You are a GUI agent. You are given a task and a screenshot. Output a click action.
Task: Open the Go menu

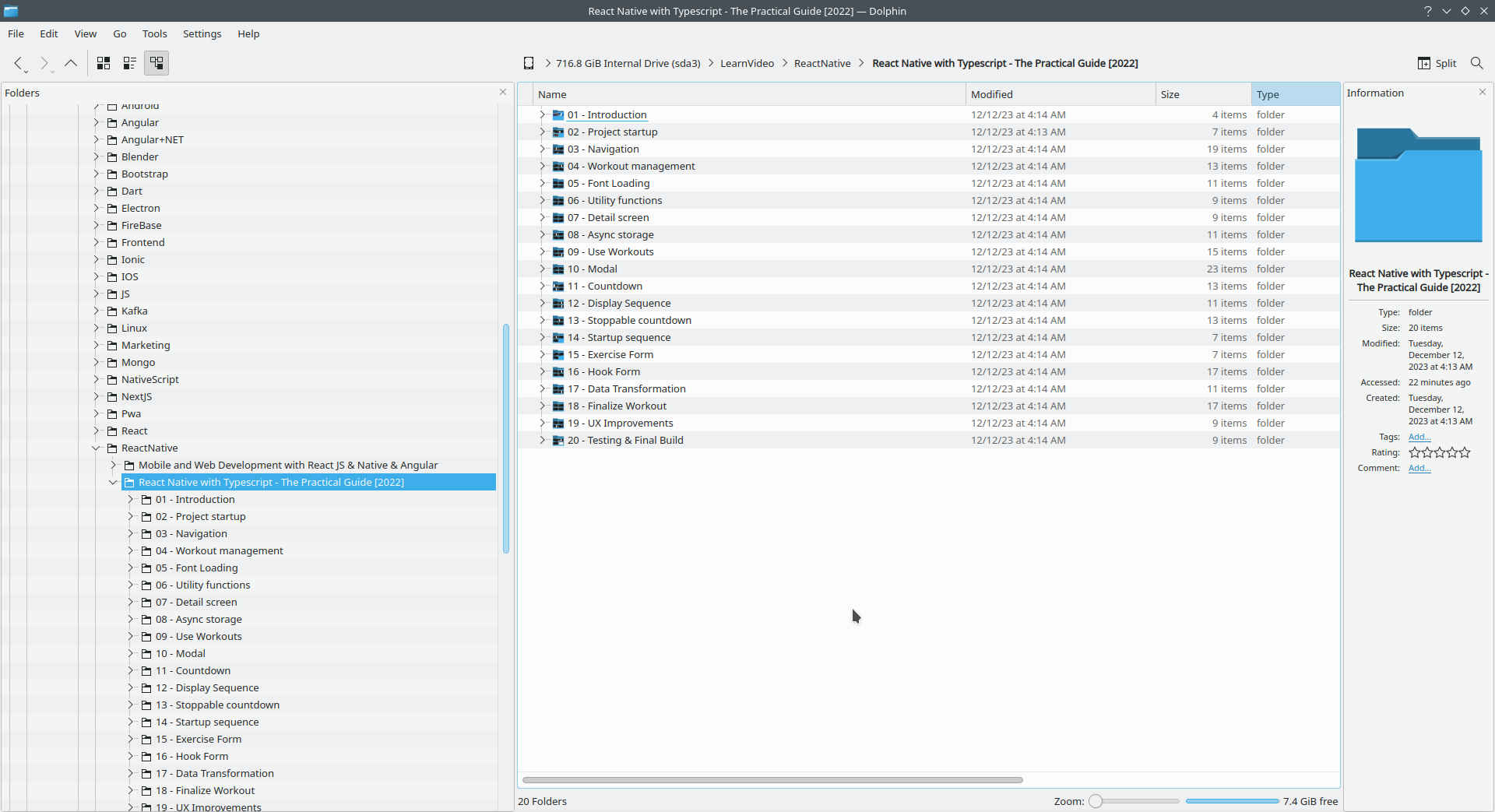click(120, 33)
